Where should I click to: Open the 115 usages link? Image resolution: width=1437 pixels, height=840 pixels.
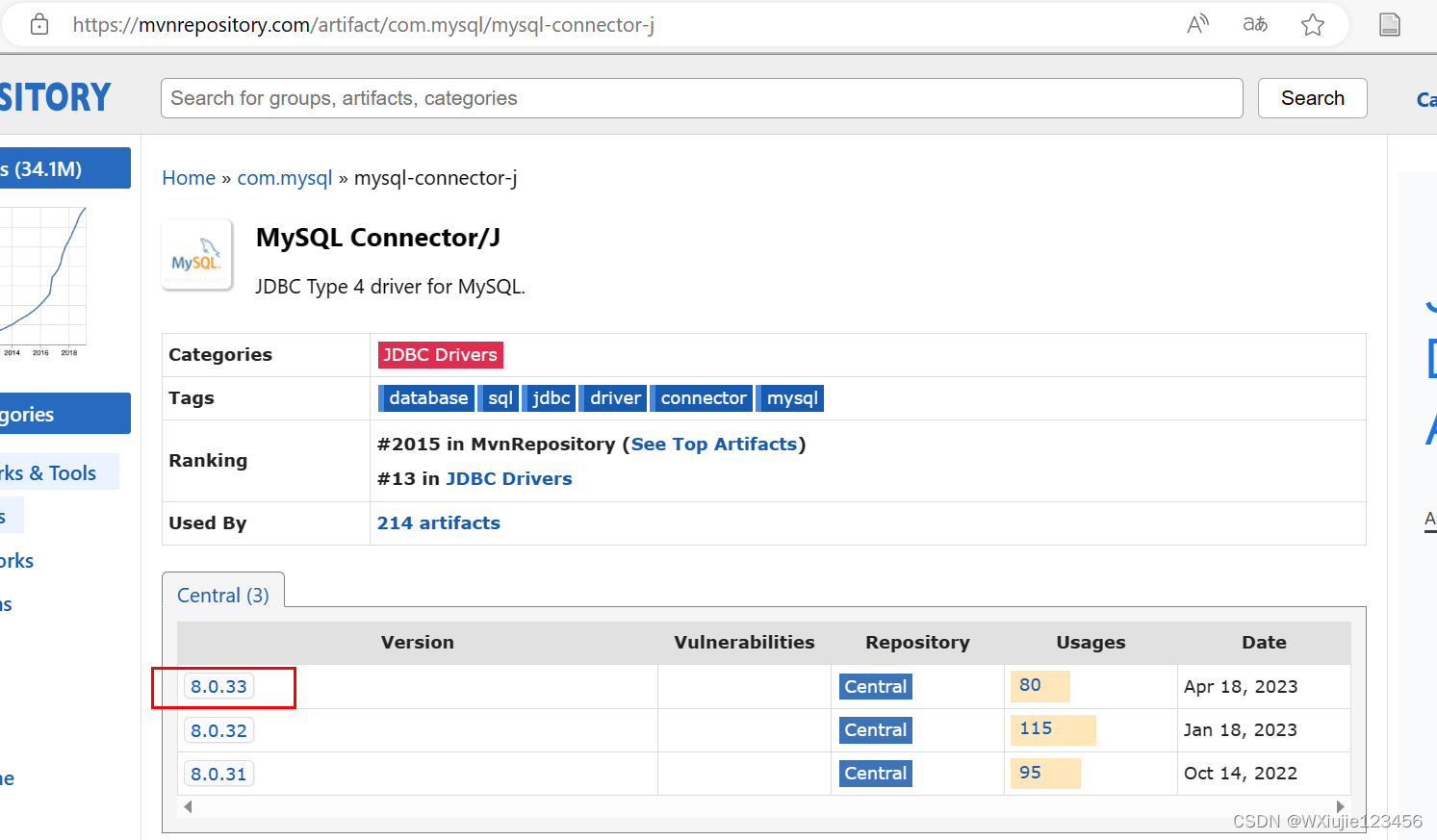pyautogui.click(x=1037, y=728)
